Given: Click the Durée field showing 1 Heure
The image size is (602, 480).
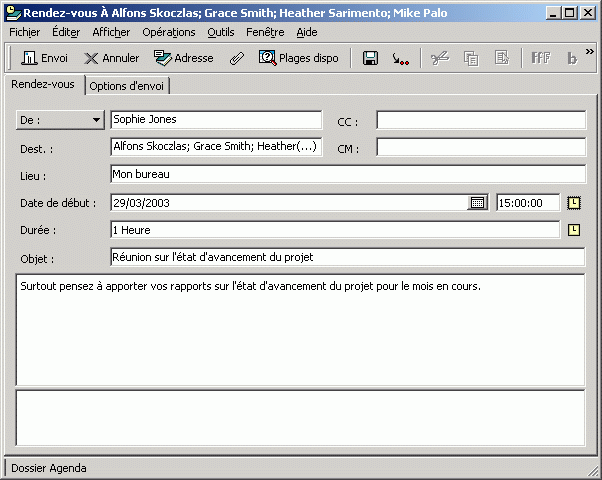Looking at the screenshot, I should tap(335, 230).
